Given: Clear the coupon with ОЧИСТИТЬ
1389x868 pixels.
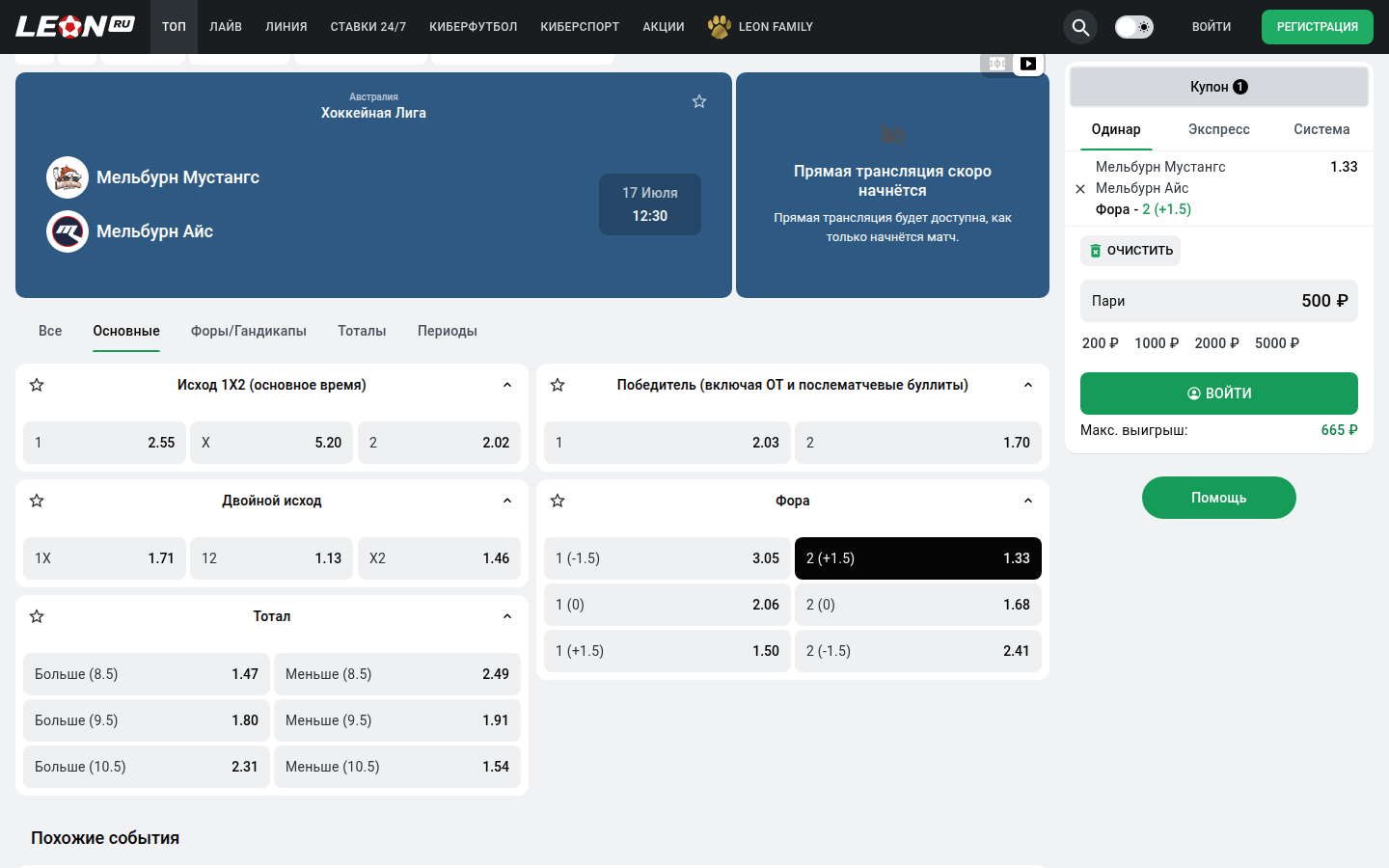Looking at the screenshot, I should (1130, 251).
